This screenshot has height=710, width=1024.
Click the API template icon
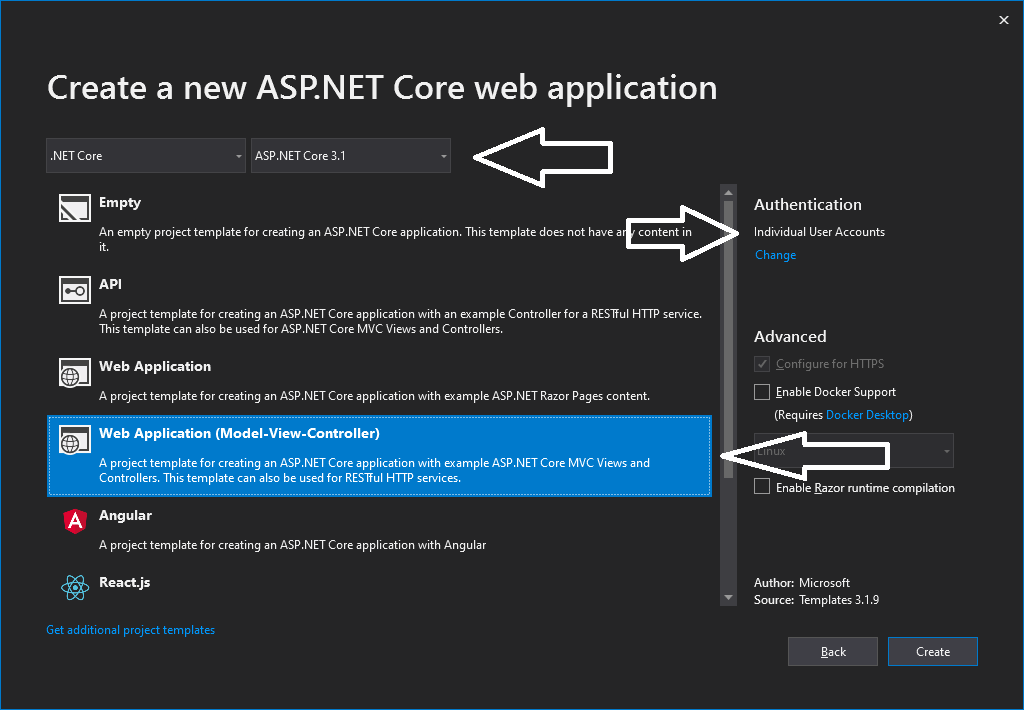click(x=74, y=290)
